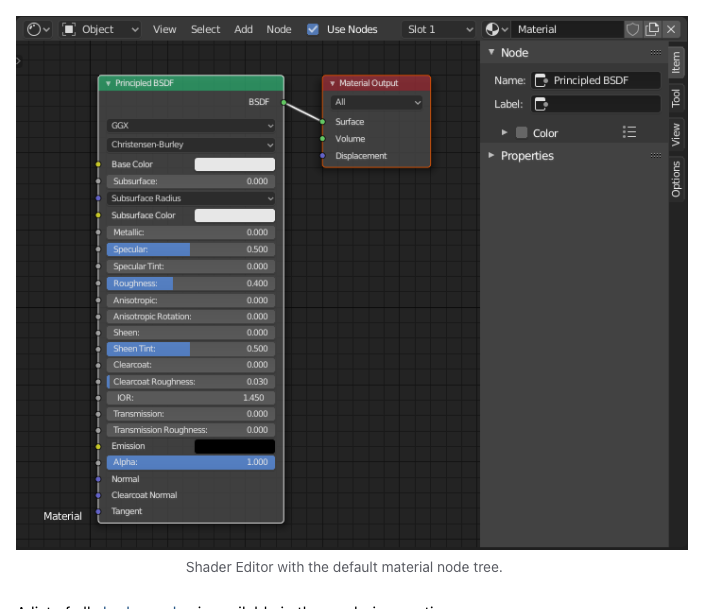
Task: Click the Subsurface Color swatch
Action: pos(235,216)
